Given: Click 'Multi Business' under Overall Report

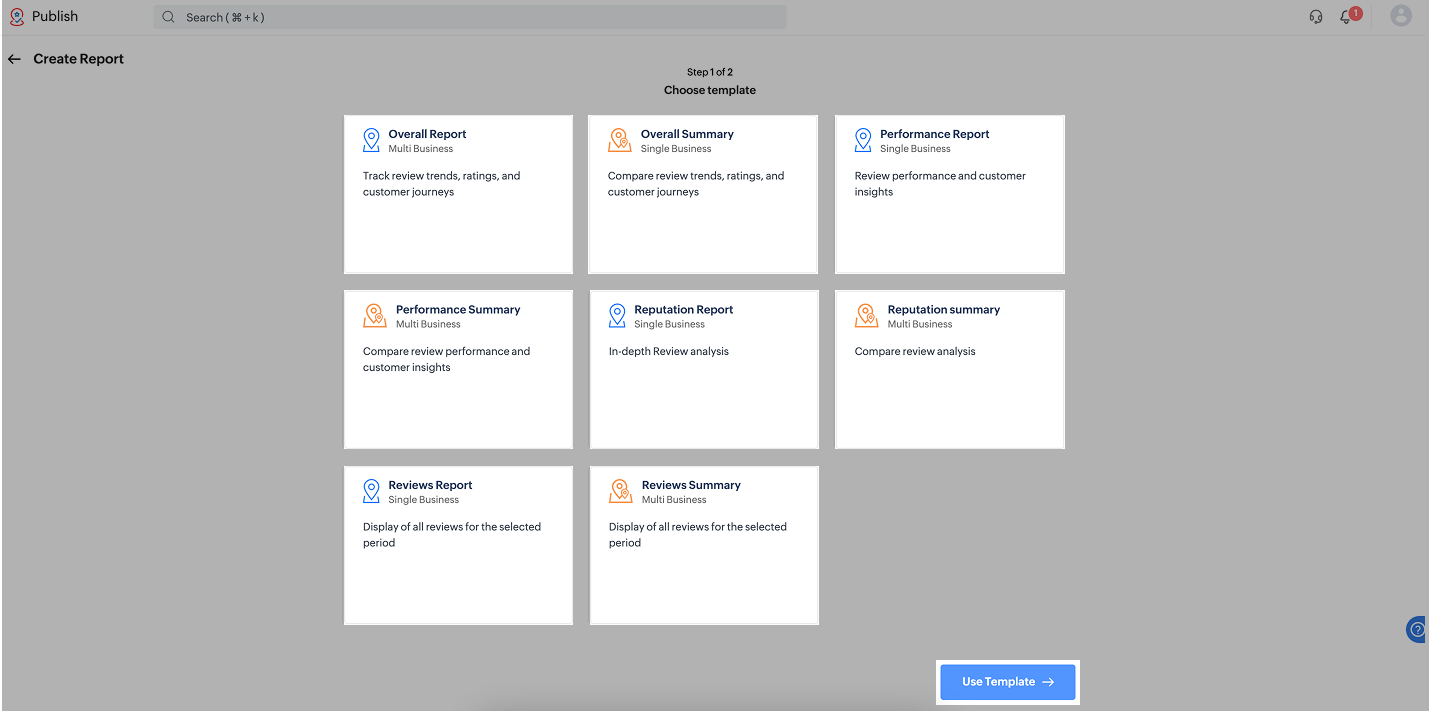Looking at the screenshot, I should click(x=421, y=149).
